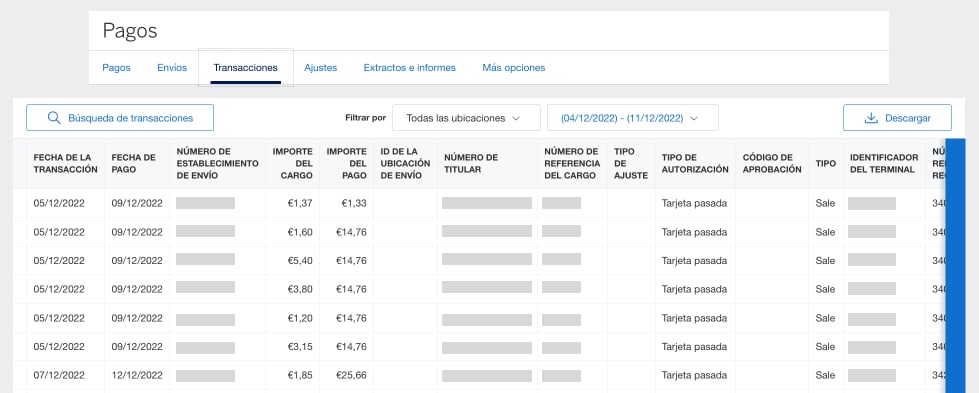Screen dimensions: 979x393
Task: Switch to the Envíos tab
Action: pyautogui.click(x=172, y=67)
